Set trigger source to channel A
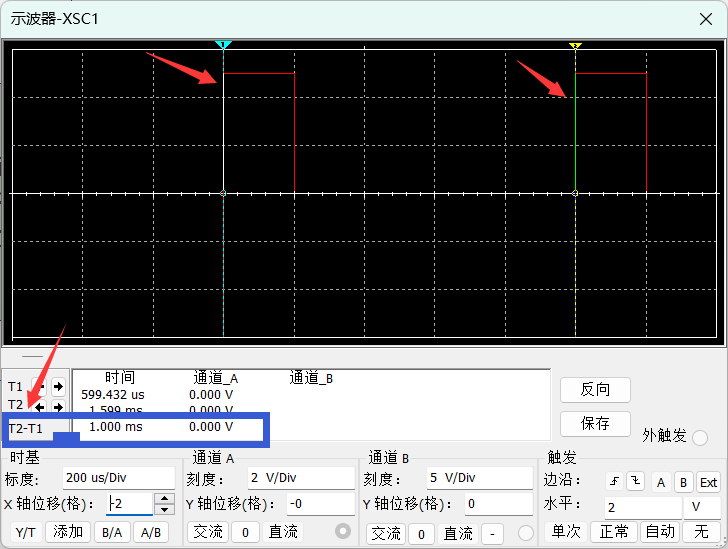Viewport: 728px width, 549px height. [661, 482]
